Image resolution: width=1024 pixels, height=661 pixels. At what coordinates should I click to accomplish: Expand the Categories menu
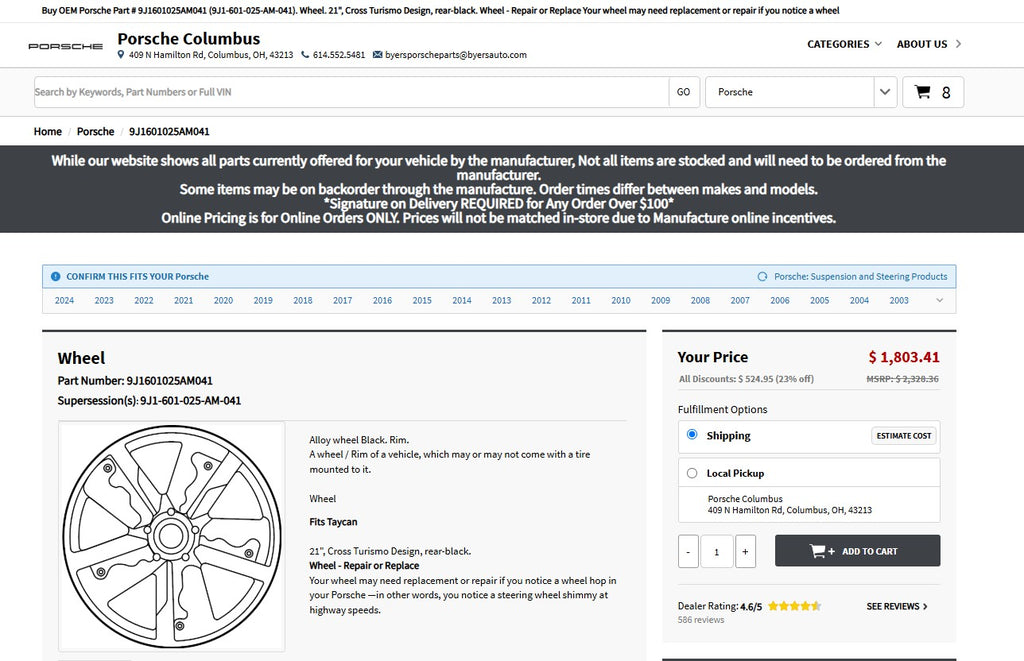(844, 44)
